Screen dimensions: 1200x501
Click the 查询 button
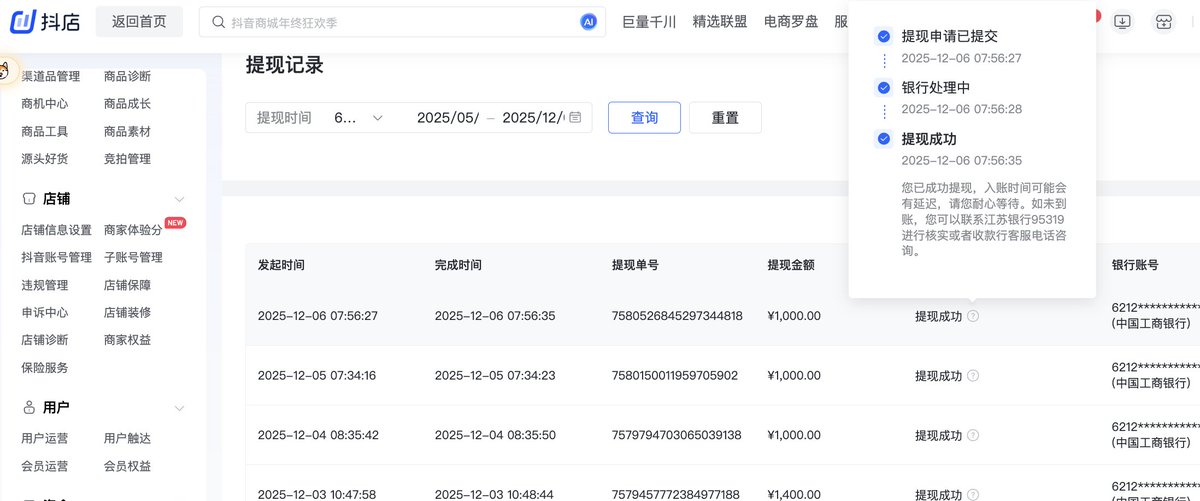pyautogui.click(x=644, y=117)
